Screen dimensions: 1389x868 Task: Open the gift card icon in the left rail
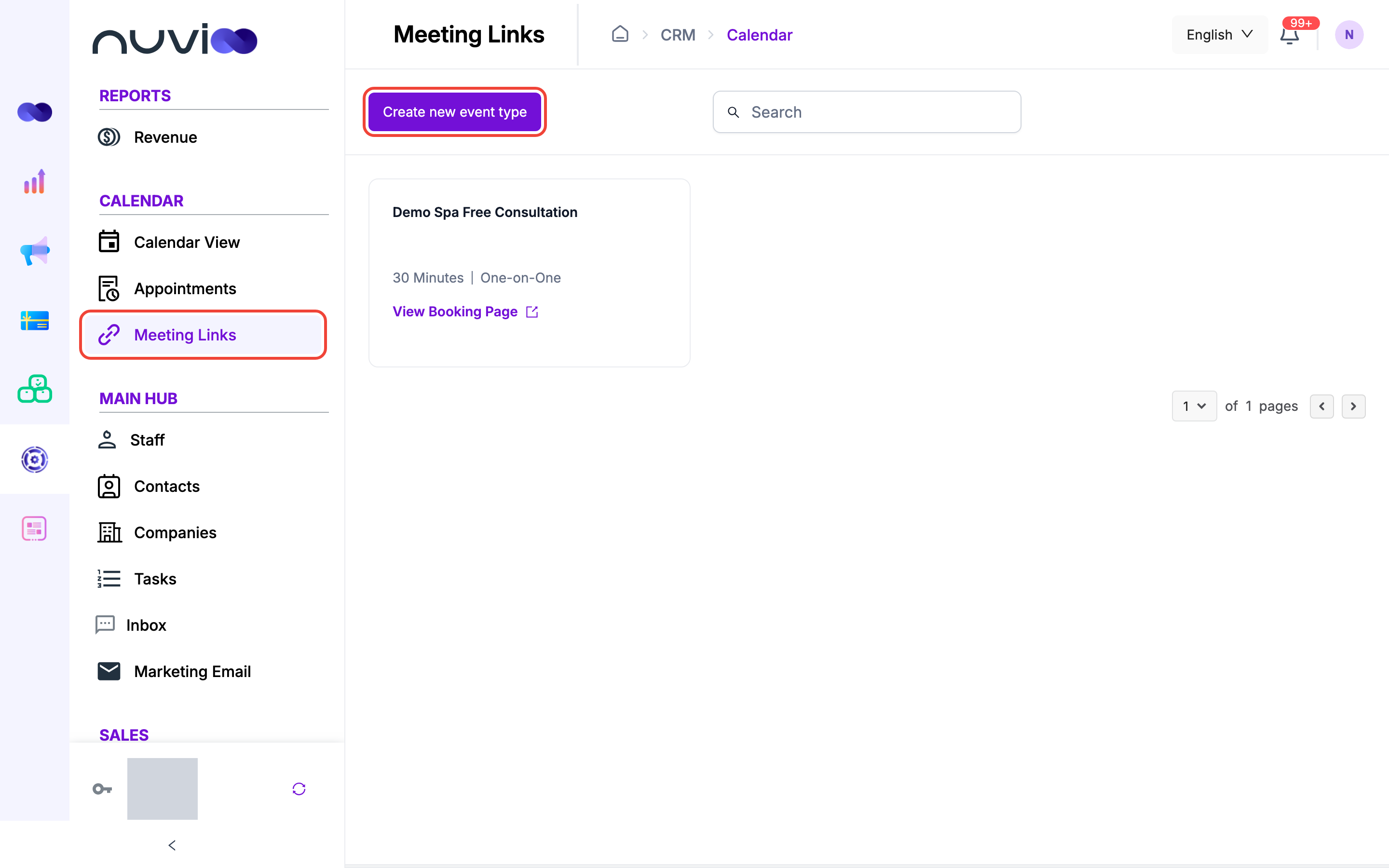34,320
